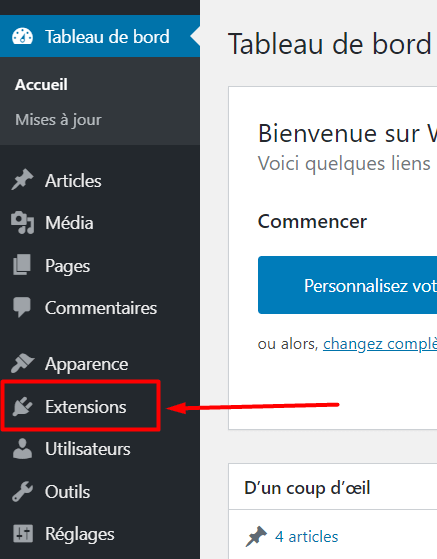Open Mises à jour submenu item
The width and height of the screenshot is (437, 559).
58,120
